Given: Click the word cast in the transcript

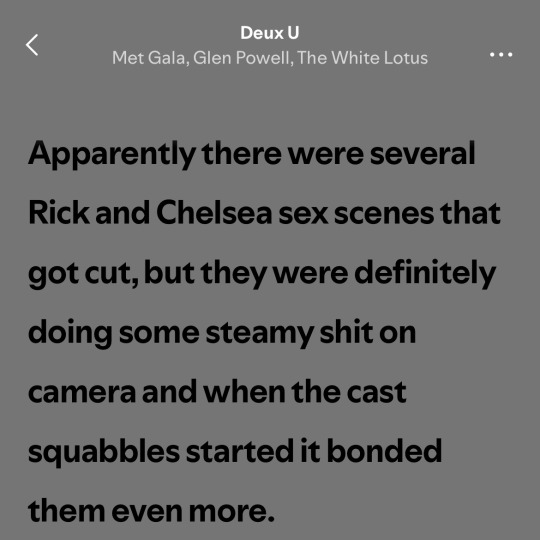Looking at the screenshot, I should coord(376,392).
